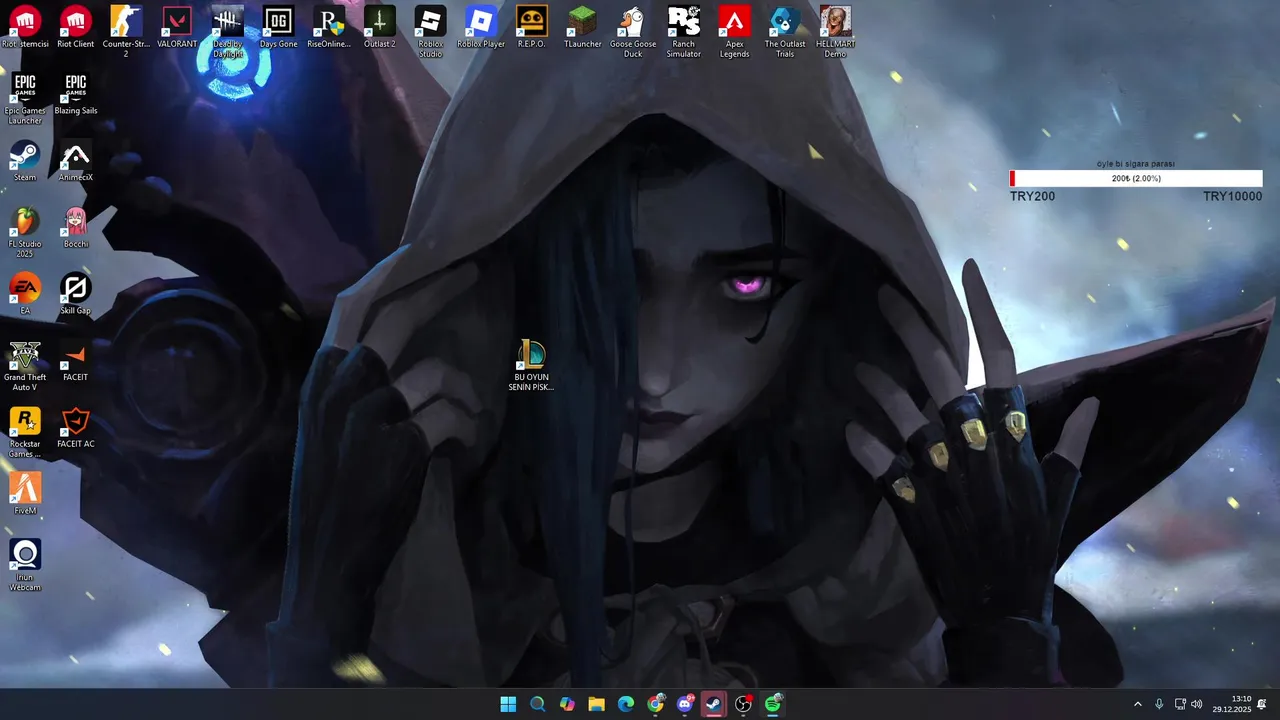Click the Goose Goose Duck icon

click(x=633, y=31)
